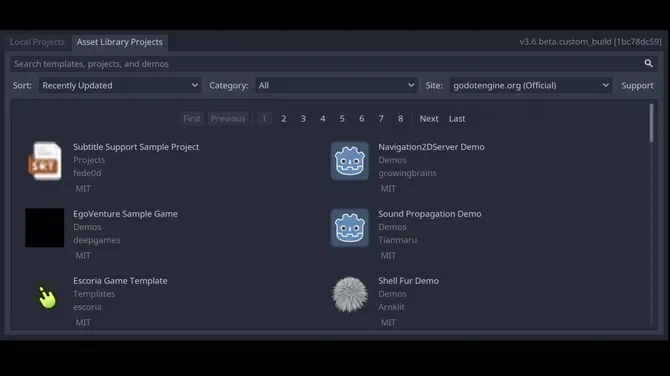670x376 pixels.
Task: Go to page 7
Action: 381,119
